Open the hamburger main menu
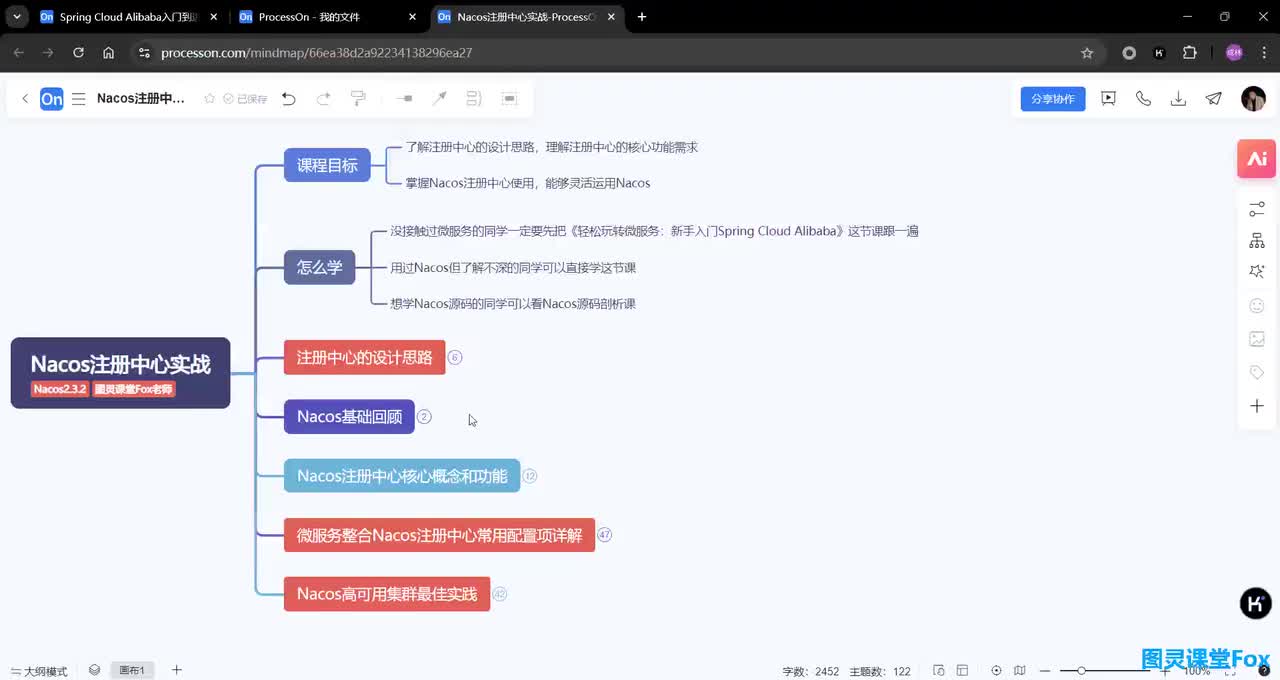Screen dimensions: 1280x680 tap(78, 99)
